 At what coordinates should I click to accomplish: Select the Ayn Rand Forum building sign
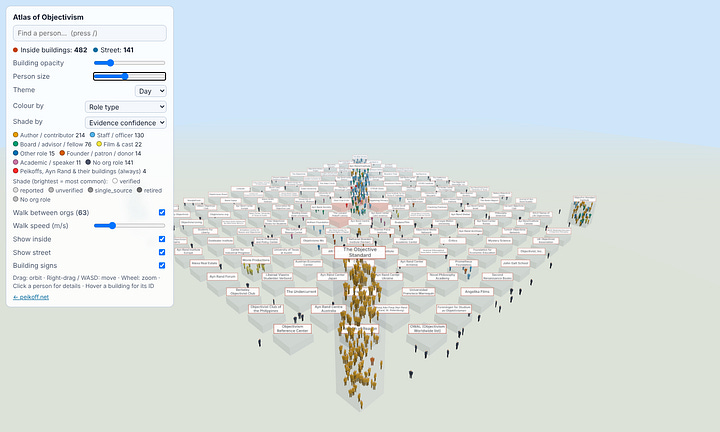[223, 277]
